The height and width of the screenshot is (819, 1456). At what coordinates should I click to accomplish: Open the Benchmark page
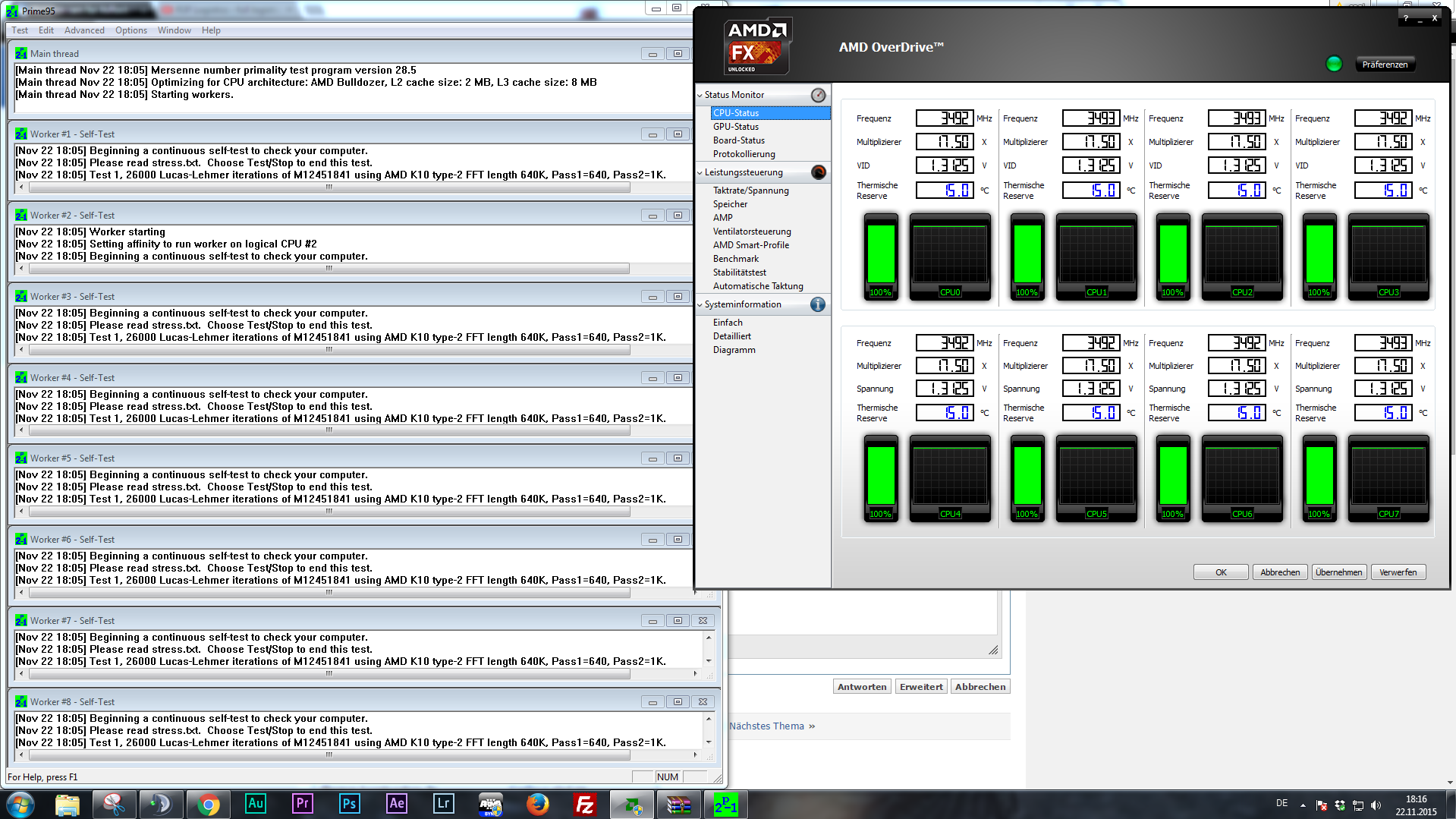point(735,259)
